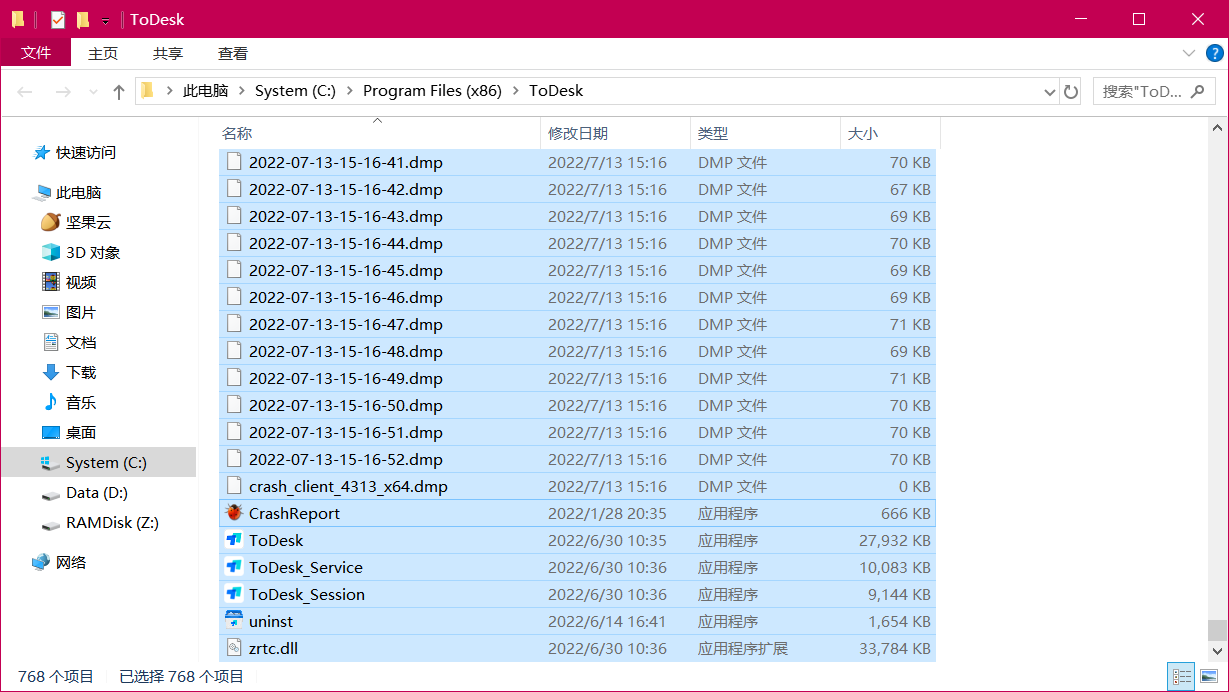
Task: Open 图片 folder in sidebar
Action: (x=69, y=312)
